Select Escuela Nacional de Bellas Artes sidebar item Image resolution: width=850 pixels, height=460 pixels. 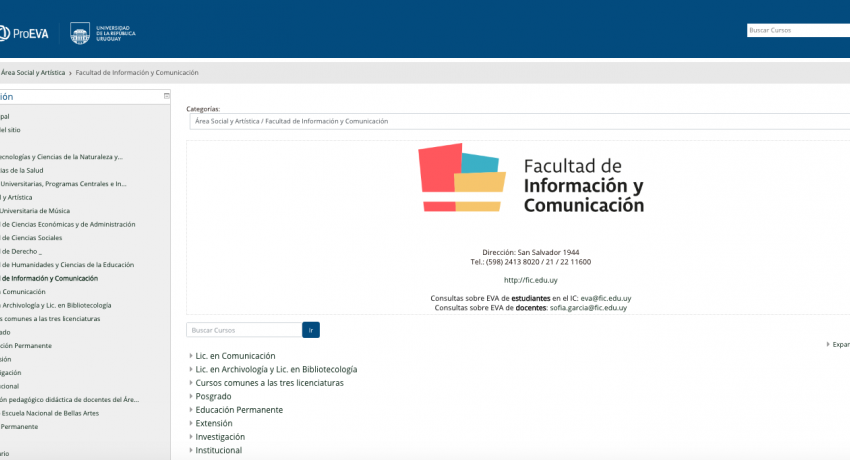click(50, 413)
